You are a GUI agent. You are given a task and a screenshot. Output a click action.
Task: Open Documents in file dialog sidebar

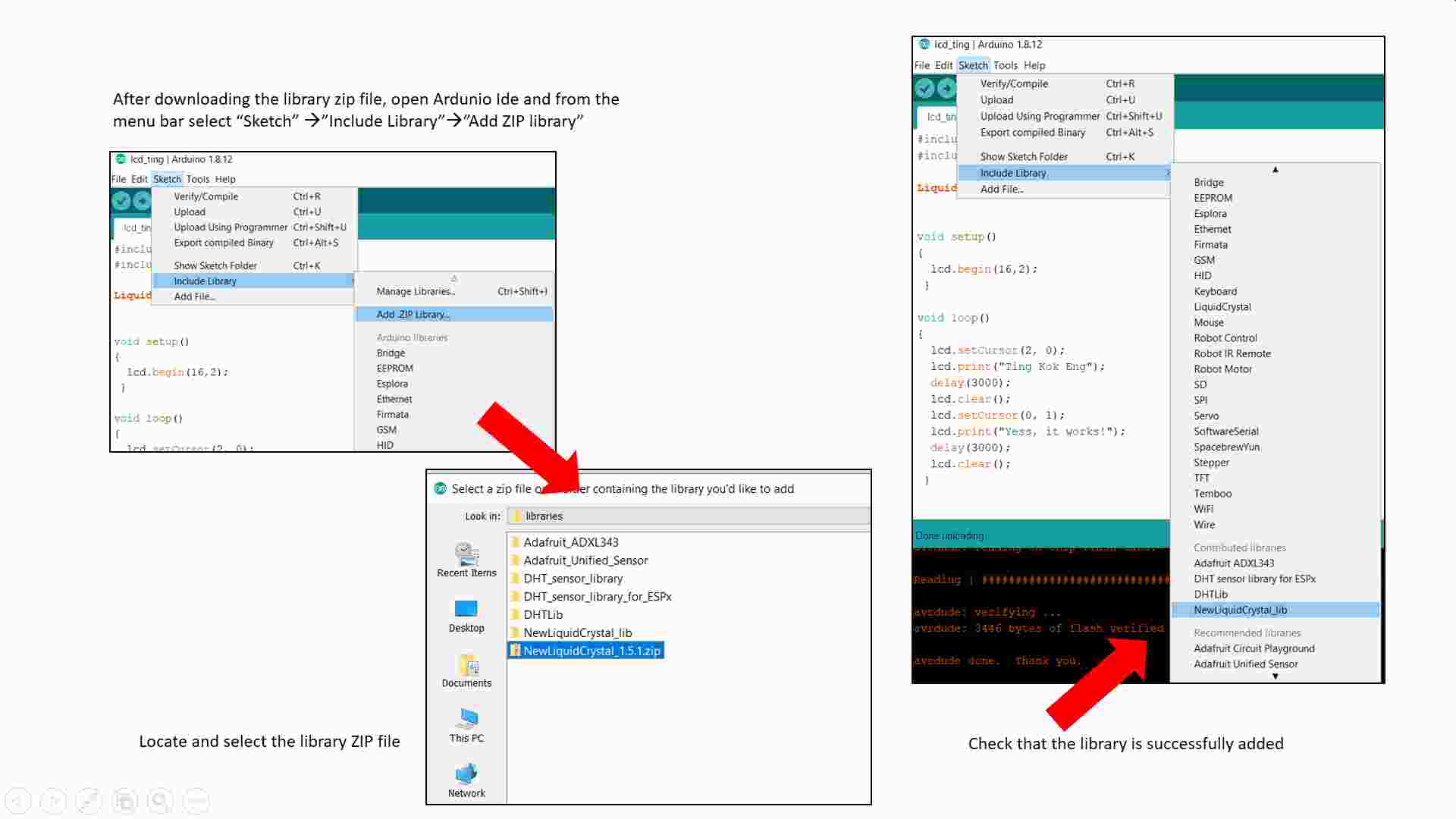[x=466, y=671]
